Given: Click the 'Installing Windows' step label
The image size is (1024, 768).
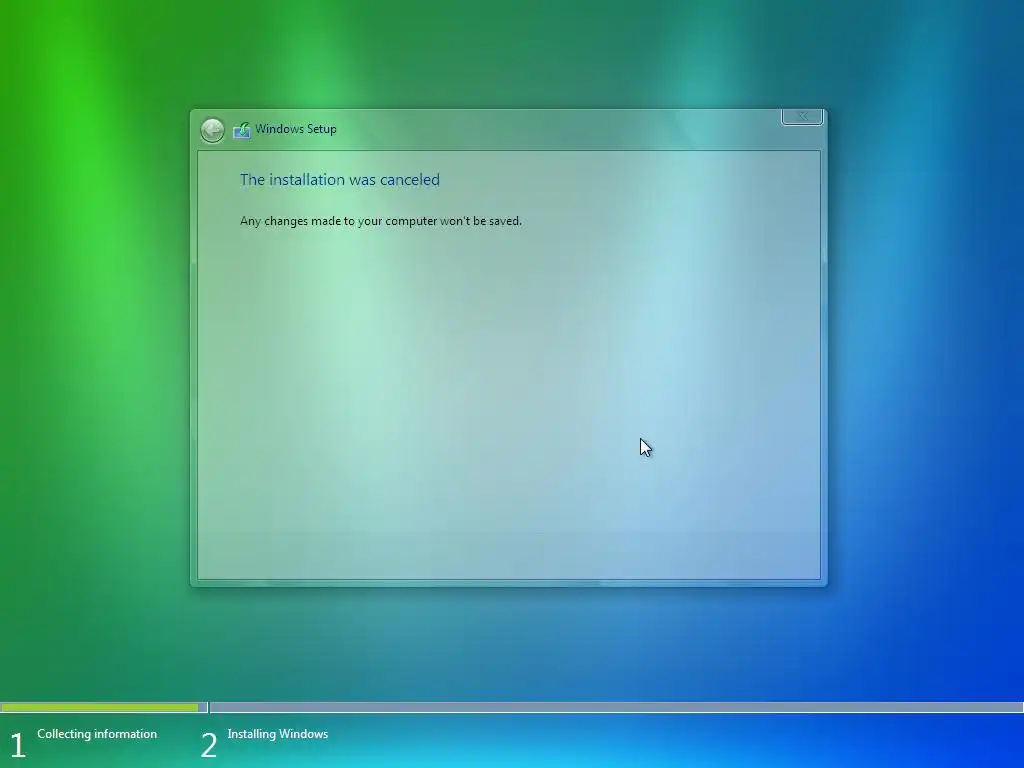Looking at the screenshot, I should click(278, 734).
